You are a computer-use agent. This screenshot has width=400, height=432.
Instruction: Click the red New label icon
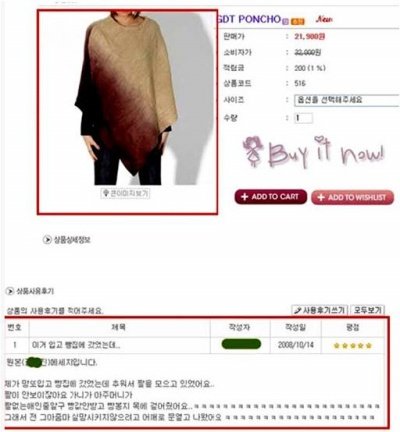tap(324, 19)
